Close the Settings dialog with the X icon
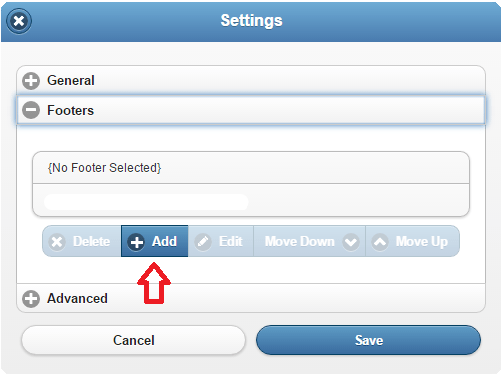 [x=19, y=21]
